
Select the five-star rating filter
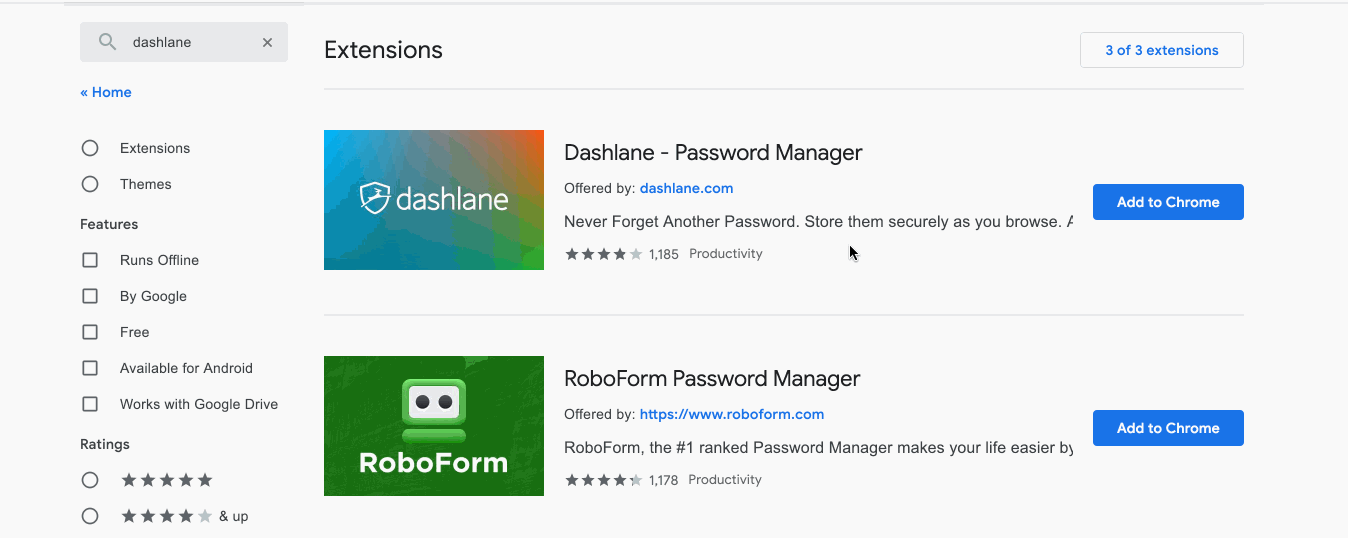pos(90,480)
